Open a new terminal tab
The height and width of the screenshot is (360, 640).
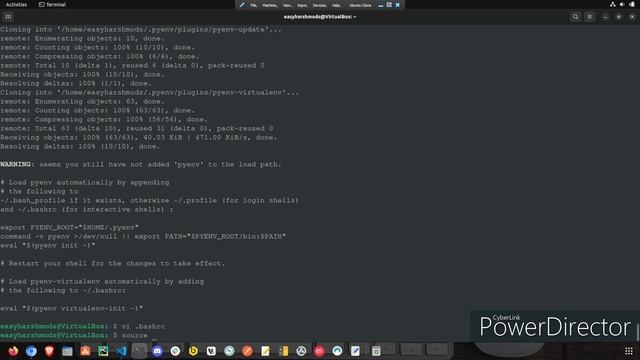(x=8, y=17)
